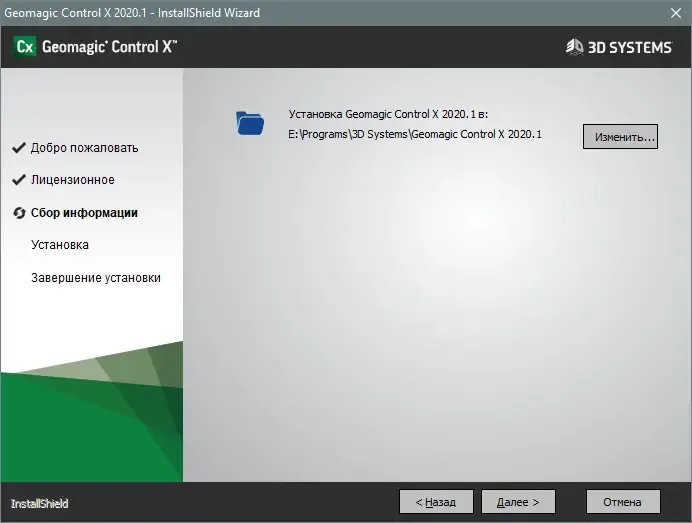This screenshot has width=692, height=523.
Task: Click the green Cx logo icon
Action: (25, 46)
